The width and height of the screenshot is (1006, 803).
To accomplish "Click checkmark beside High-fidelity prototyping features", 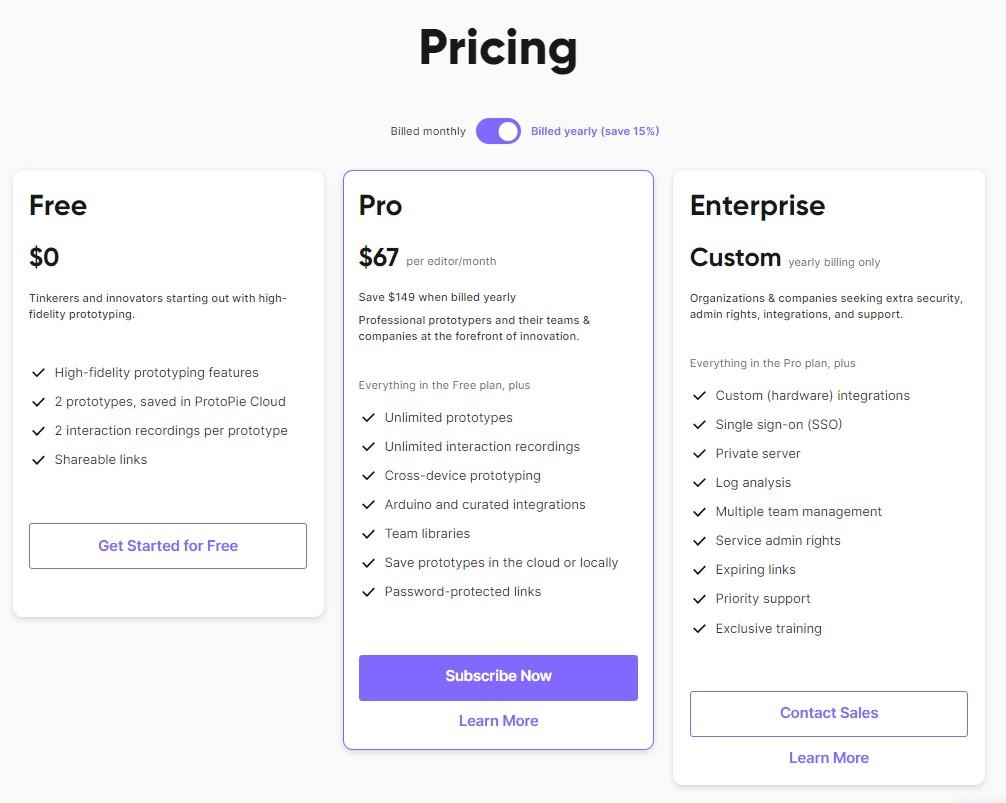I will [x=38, y=373].
